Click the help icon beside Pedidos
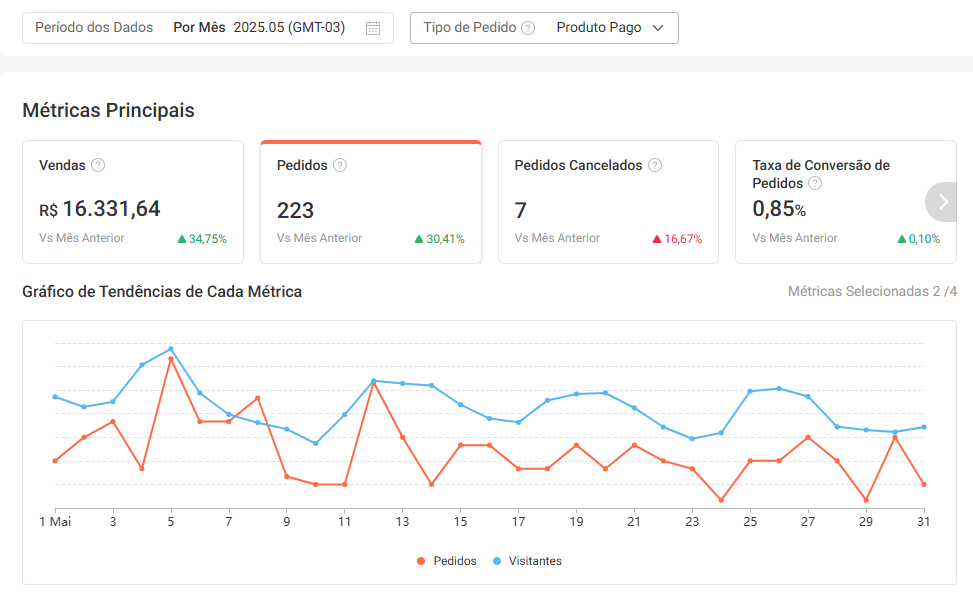The width and height of the screenshot is (973, 601). tap(340, 165)
